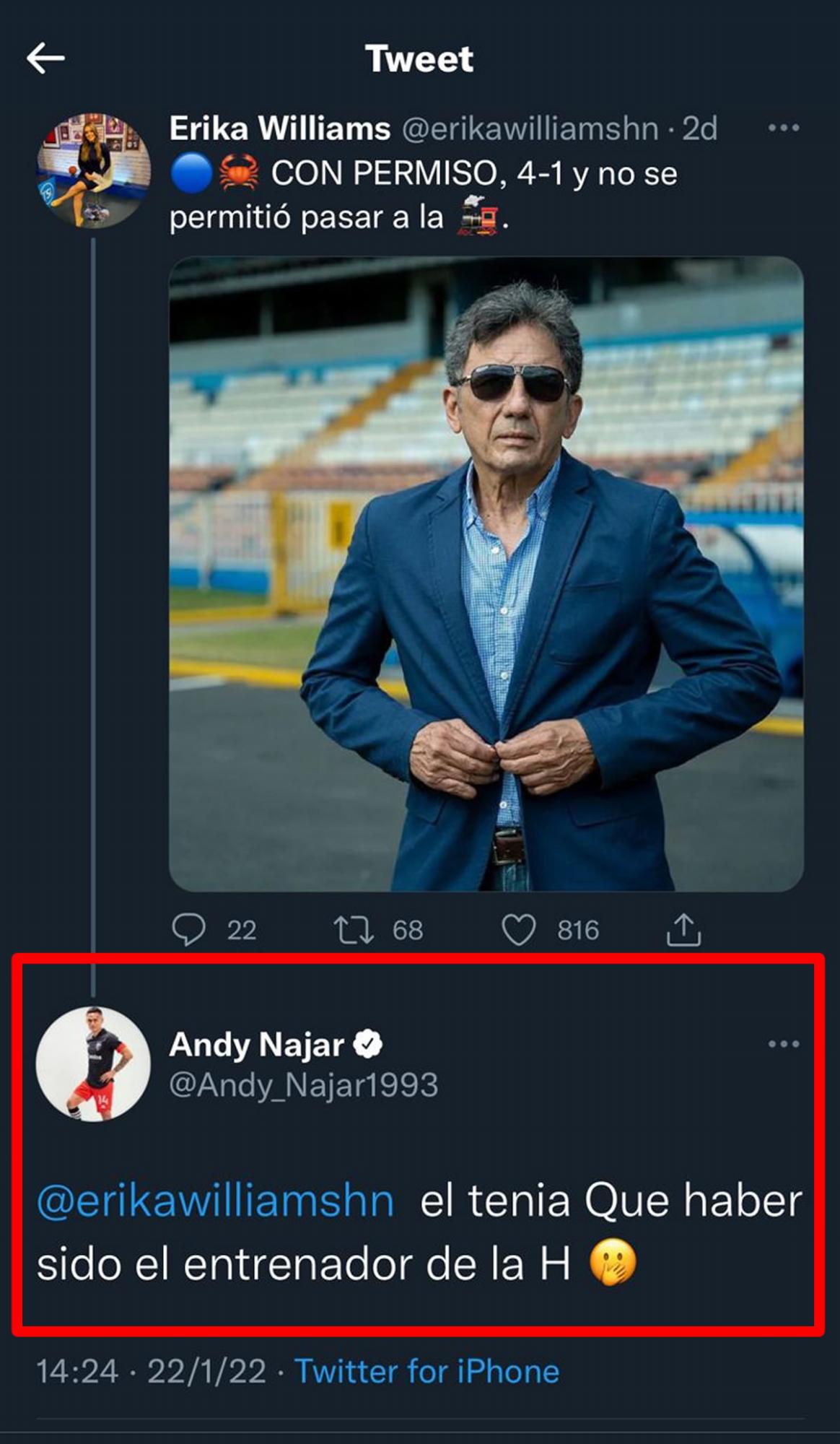Select the Tweet header title

coord(420,61)
